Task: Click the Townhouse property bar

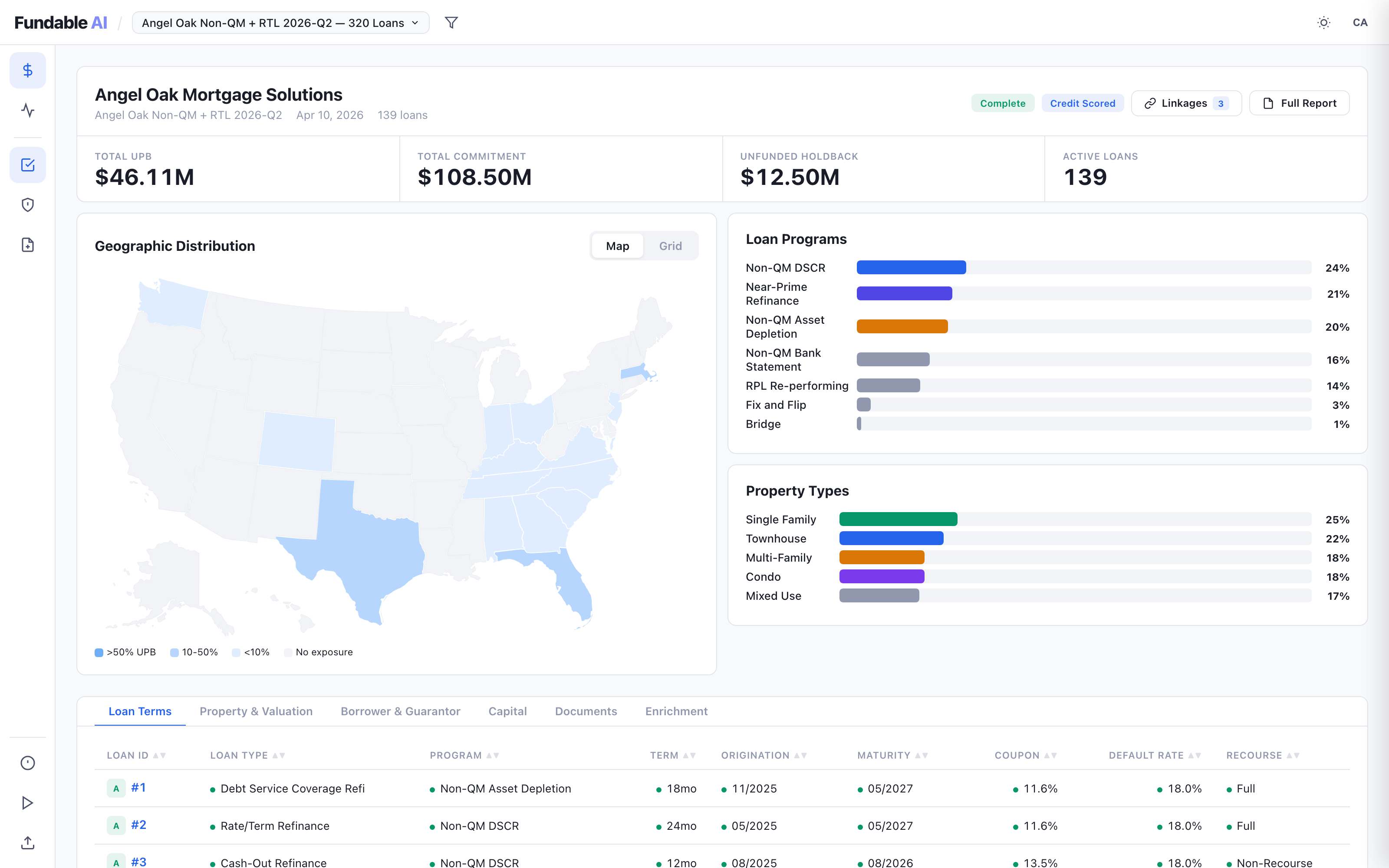Action: pos(892,539)
